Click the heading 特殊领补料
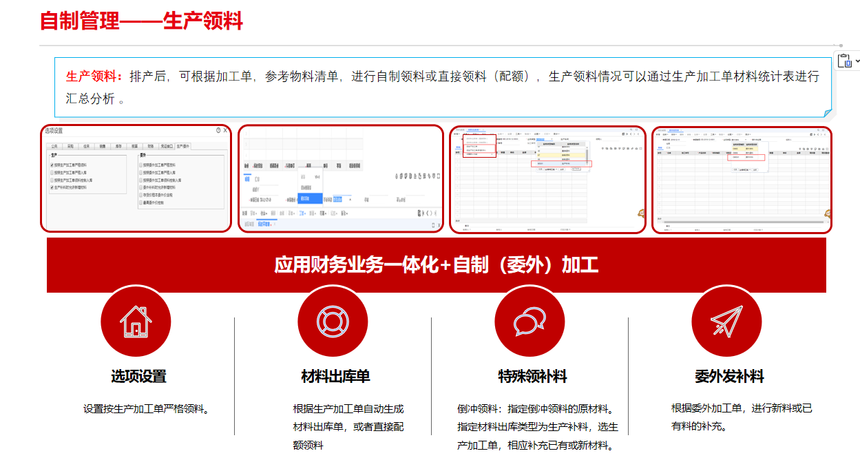This screenshot has width=860, height=460. [532, 377]
